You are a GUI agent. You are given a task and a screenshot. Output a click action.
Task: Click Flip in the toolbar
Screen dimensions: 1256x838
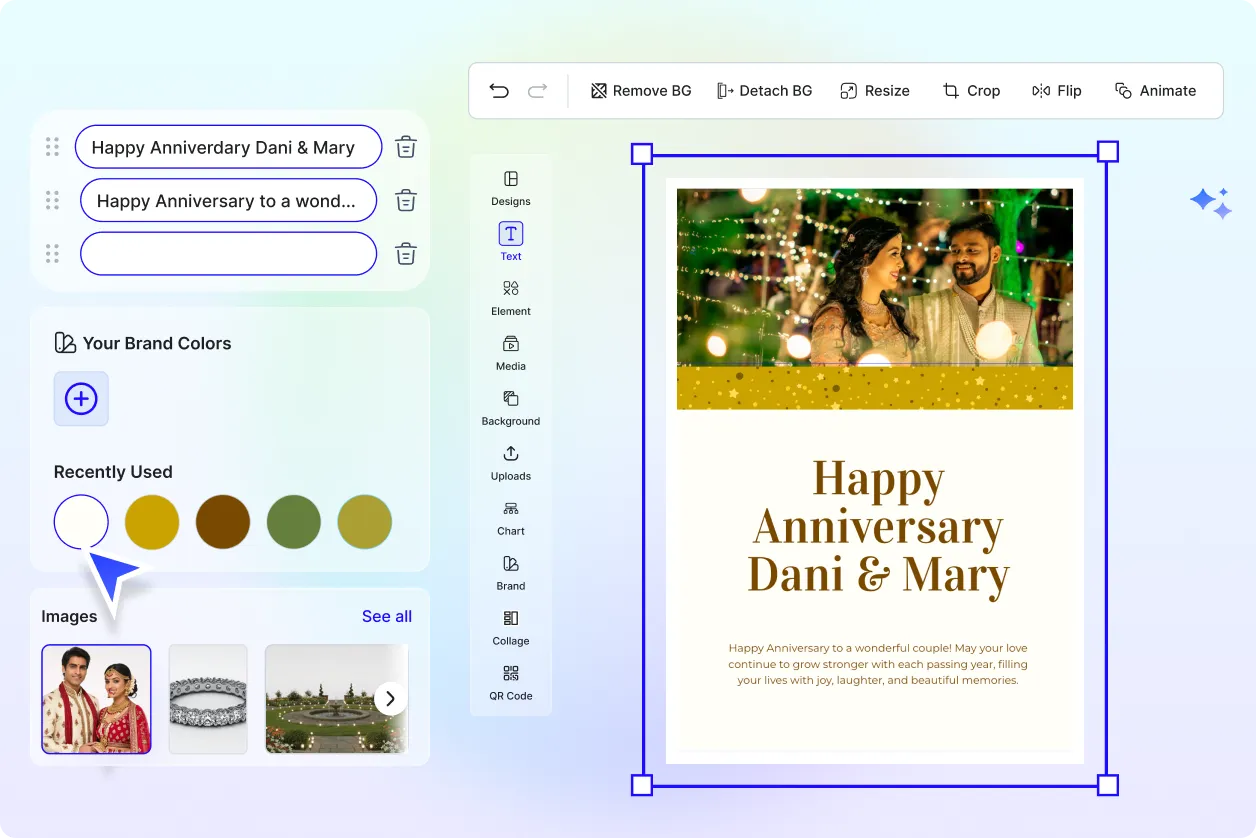(x=1057, y=90)
